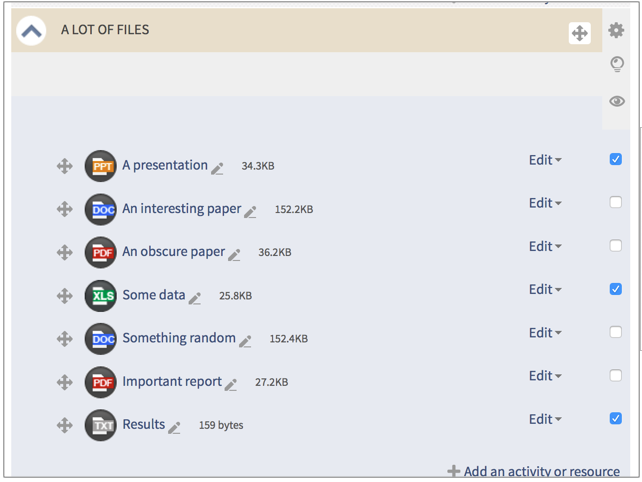
Task: Click PDF icon of Important report
Action: coord(101,382)
